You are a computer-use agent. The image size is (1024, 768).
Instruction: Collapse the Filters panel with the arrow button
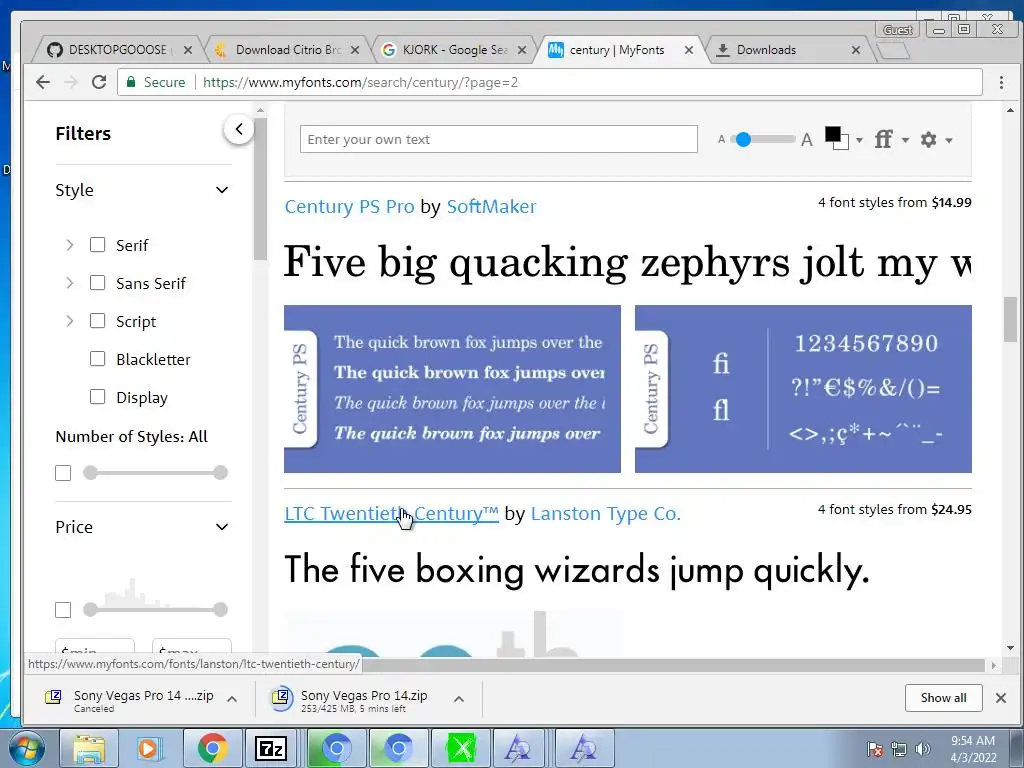[x=239, y=129]
